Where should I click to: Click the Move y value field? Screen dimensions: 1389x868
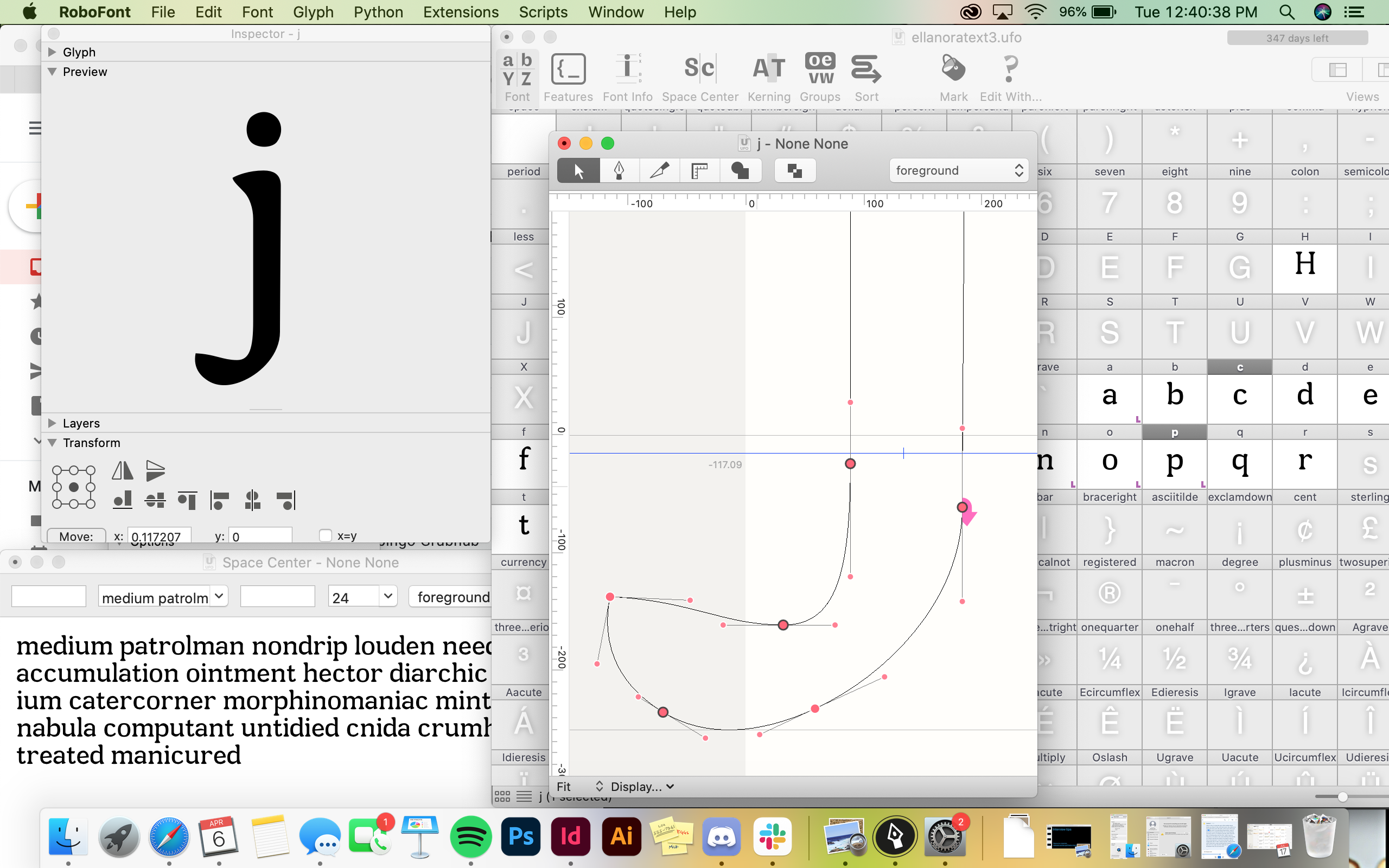(260, 535)
